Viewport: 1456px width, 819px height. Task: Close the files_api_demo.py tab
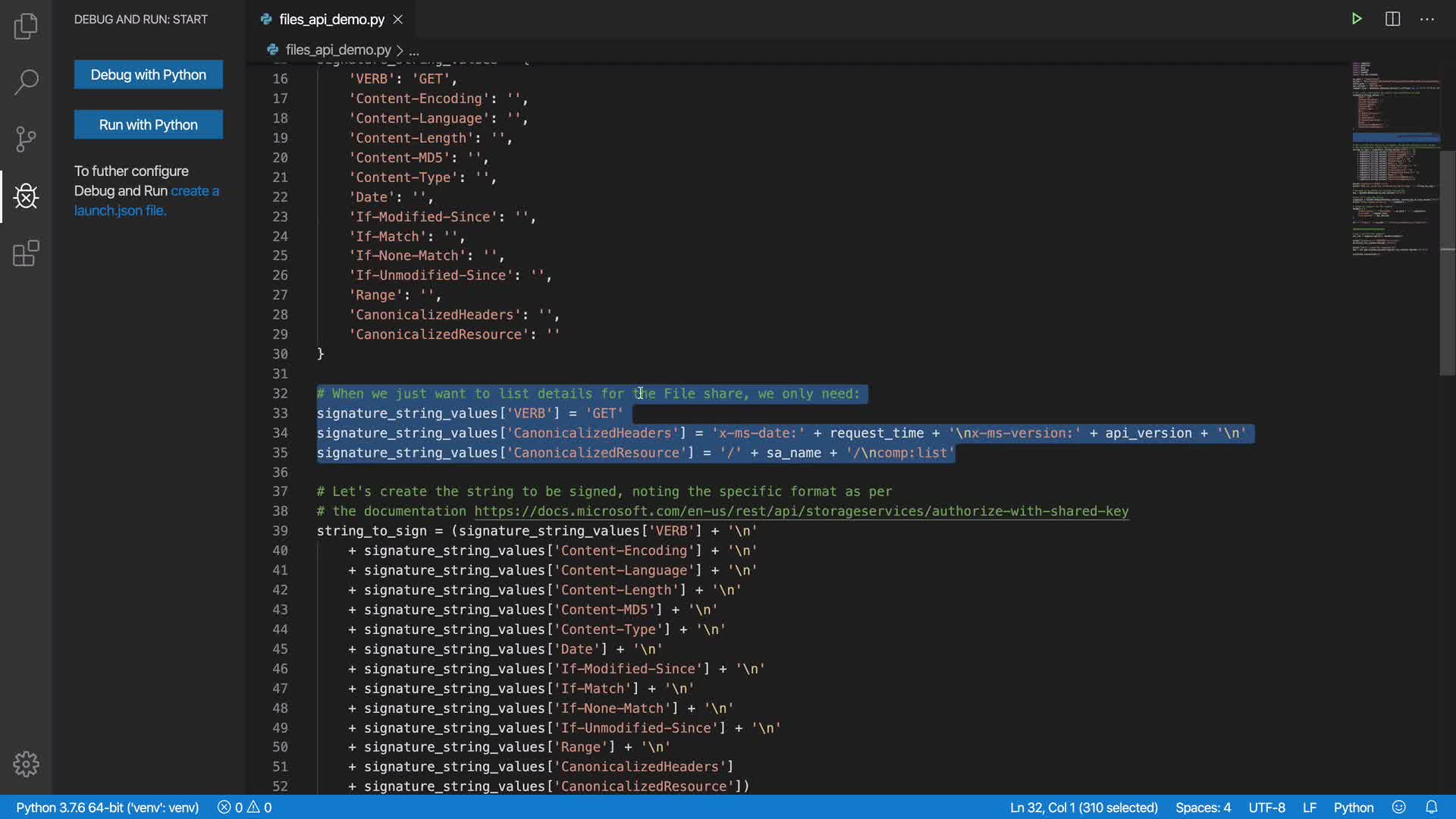[x=398, y=19]
